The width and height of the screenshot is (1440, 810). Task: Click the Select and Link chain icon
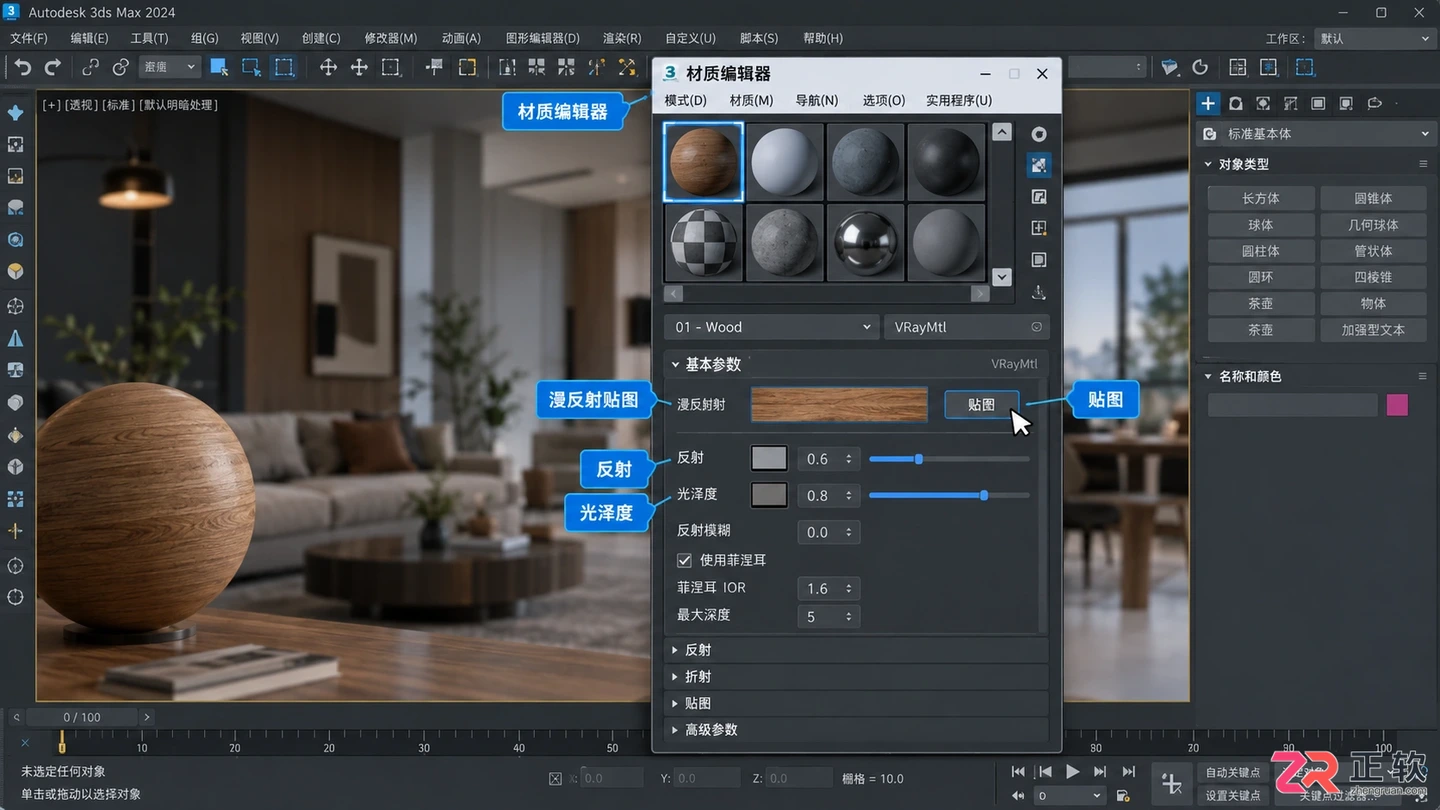click(x=90, y=67)
